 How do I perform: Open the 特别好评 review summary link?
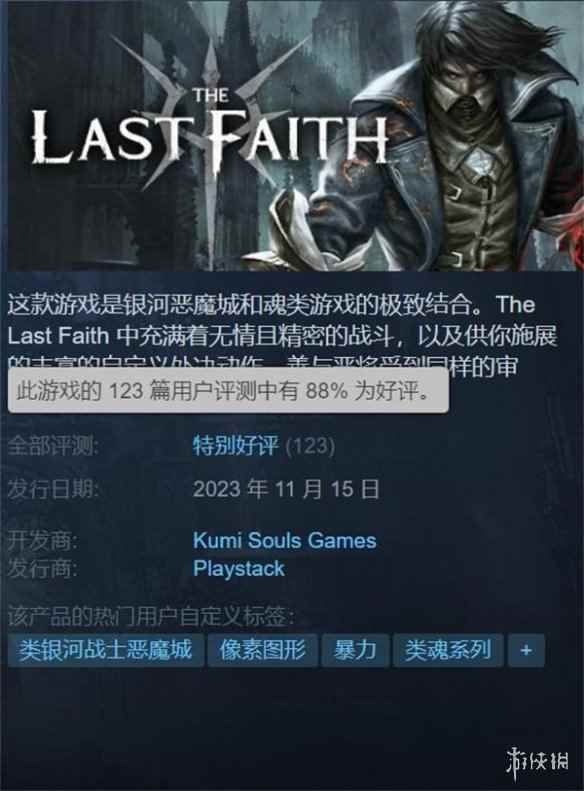pos(236,445)
